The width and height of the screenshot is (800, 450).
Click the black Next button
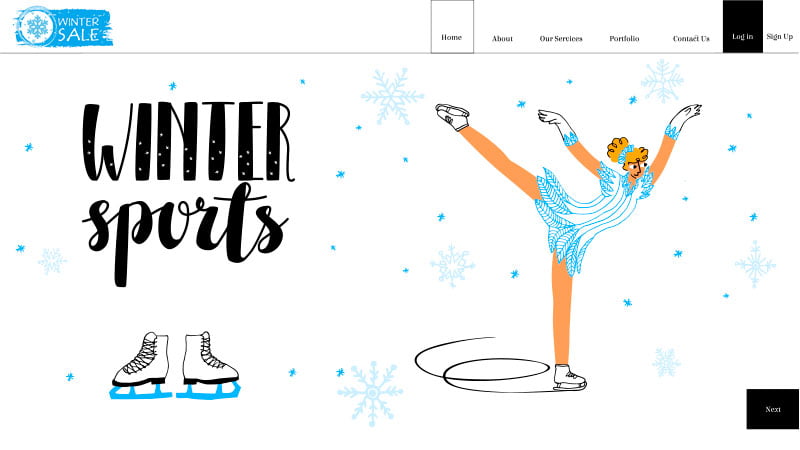pos(772,409)
